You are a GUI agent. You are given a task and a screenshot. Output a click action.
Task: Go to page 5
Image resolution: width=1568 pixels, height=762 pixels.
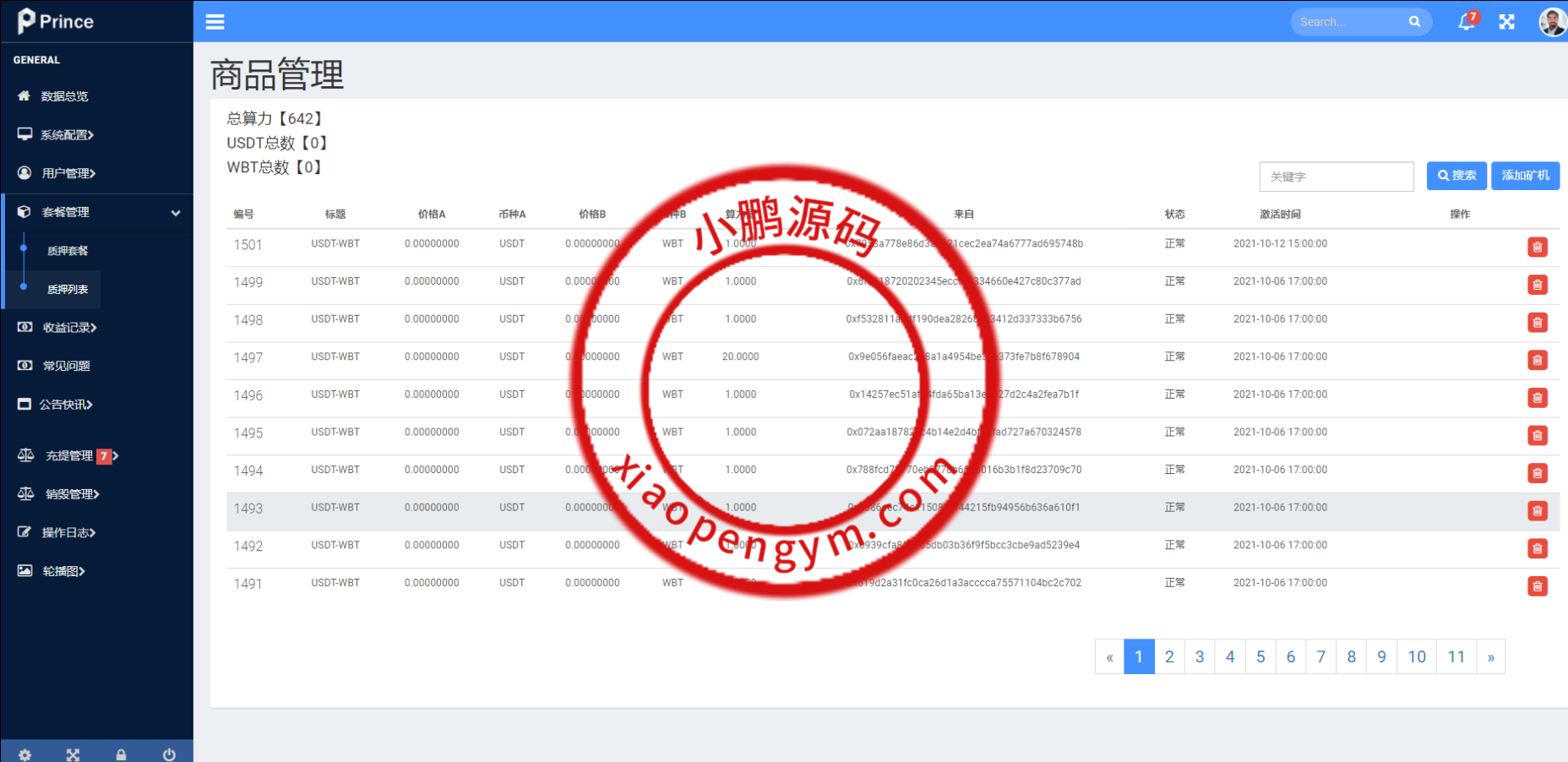point(1260,657)
